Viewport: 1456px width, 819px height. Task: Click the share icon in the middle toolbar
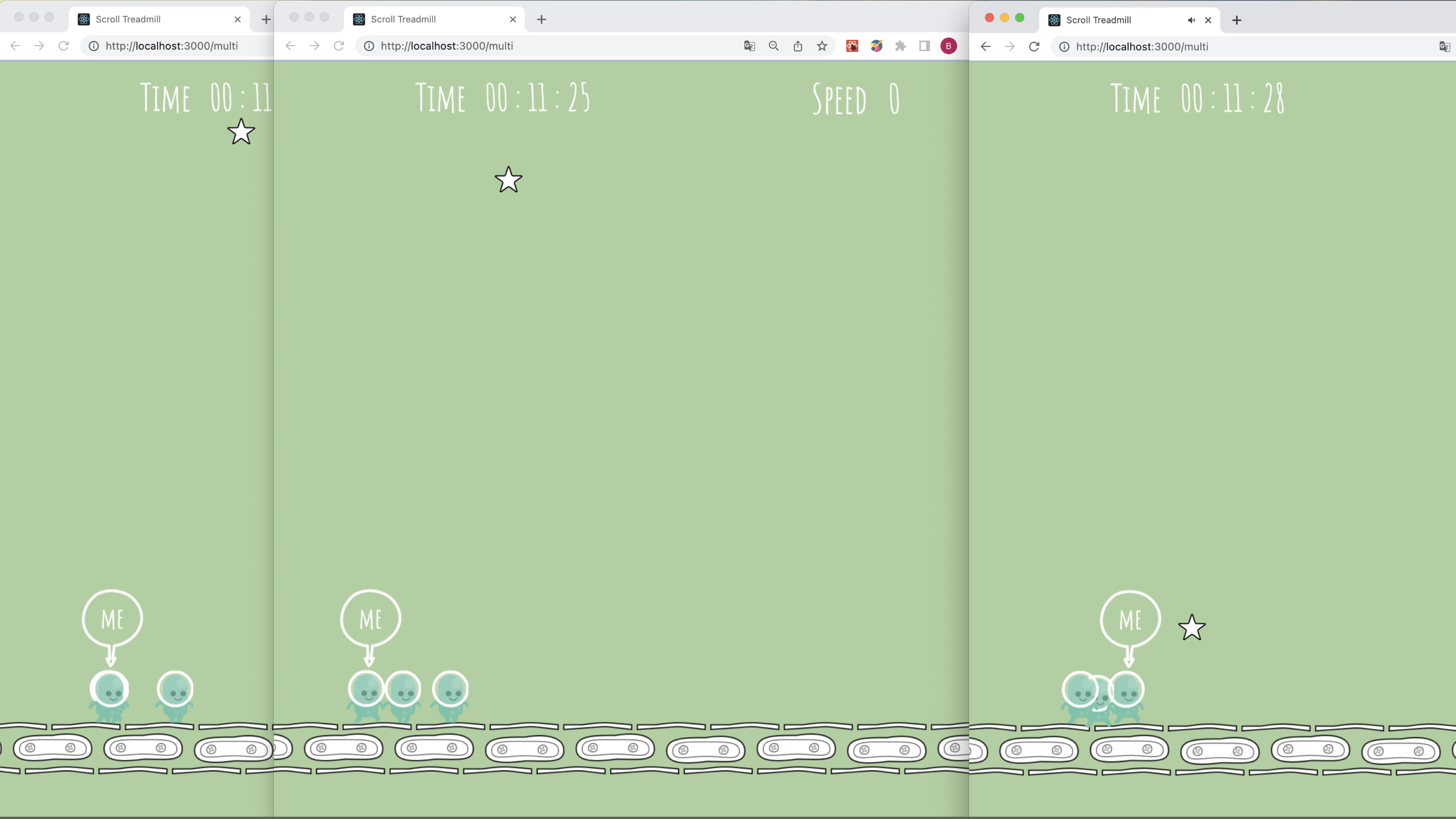click(798, 46)
